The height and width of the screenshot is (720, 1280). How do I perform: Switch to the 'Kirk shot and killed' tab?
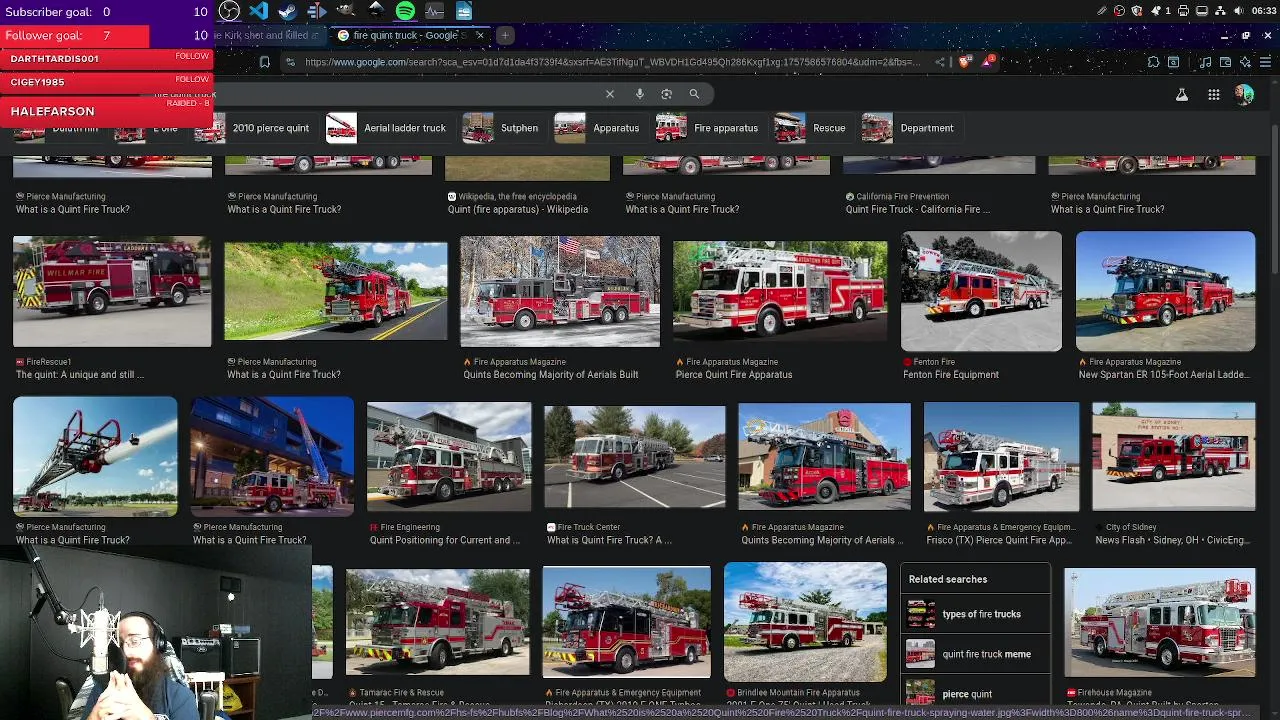click(x=268, y=36)
